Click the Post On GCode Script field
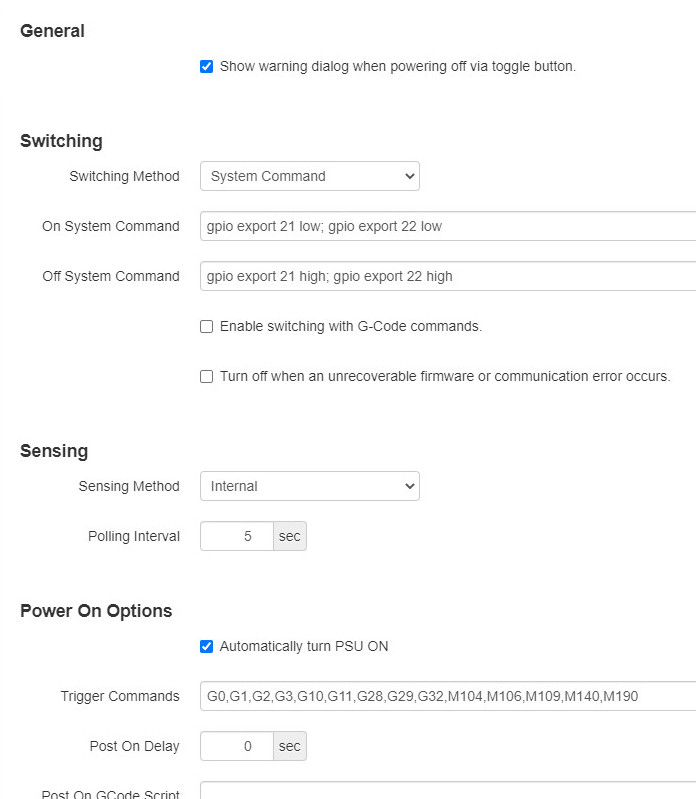This screenshot has width=696, height=799. pos(447,792)
